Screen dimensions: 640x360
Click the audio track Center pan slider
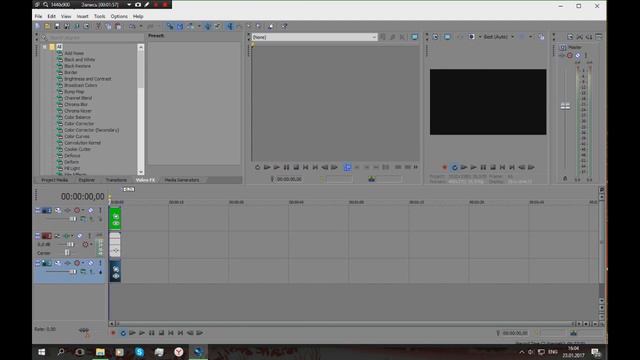(67, 253)
